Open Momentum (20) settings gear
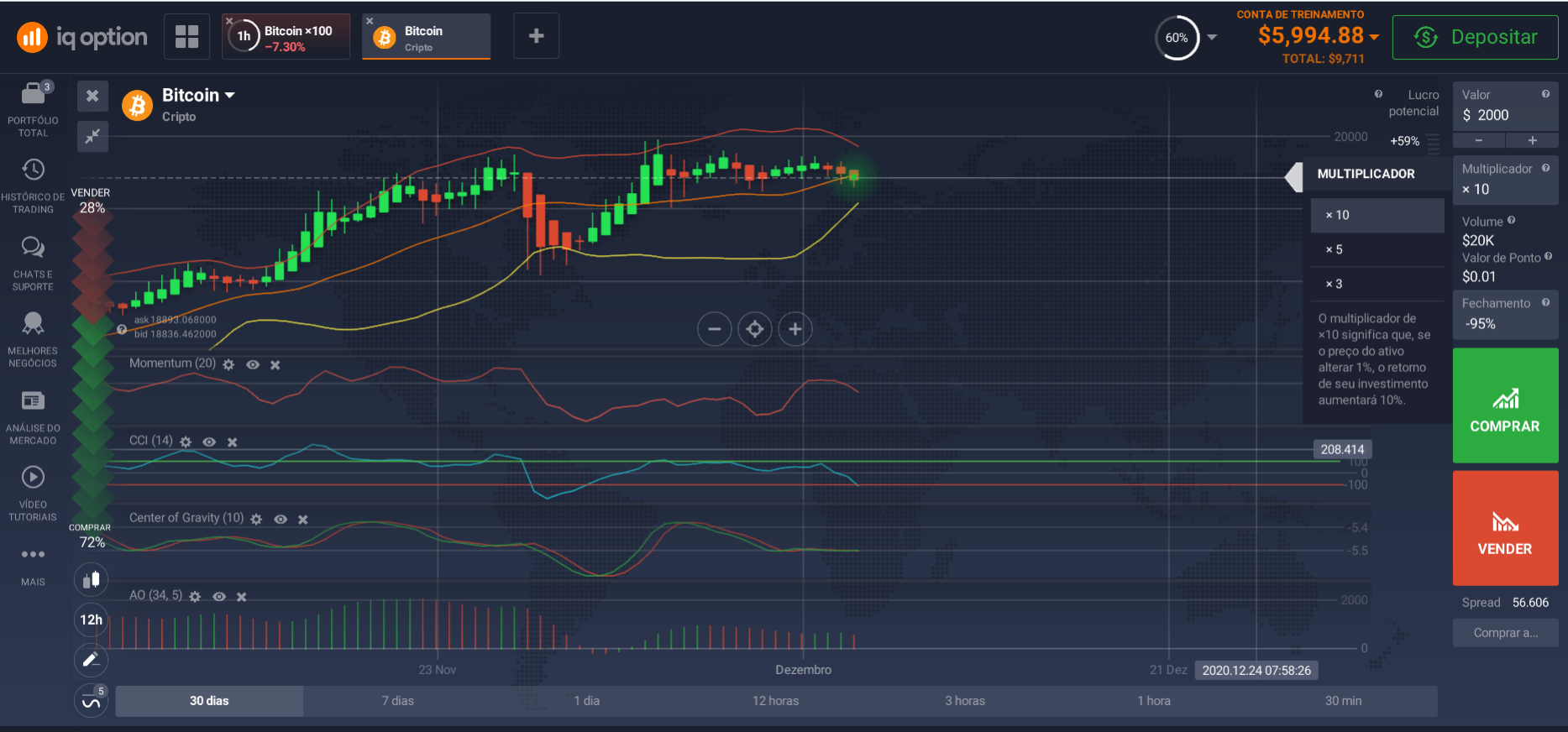Image resolution: width=1568 pixels, height=732 pixels. (x=228, y=365)
